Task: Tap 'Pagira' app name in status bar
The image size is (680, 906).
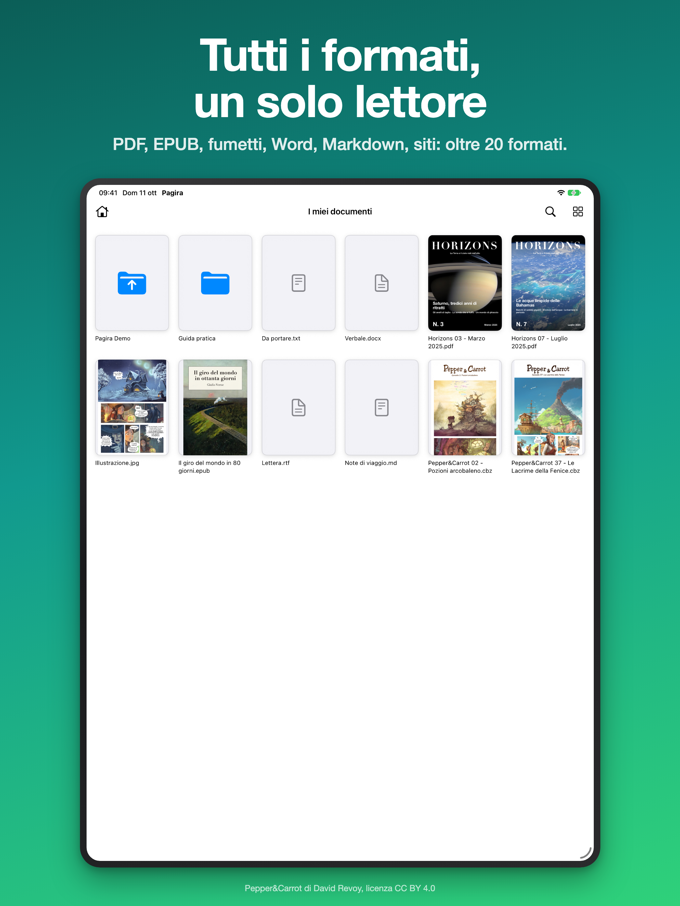Action: coord(172,193)
